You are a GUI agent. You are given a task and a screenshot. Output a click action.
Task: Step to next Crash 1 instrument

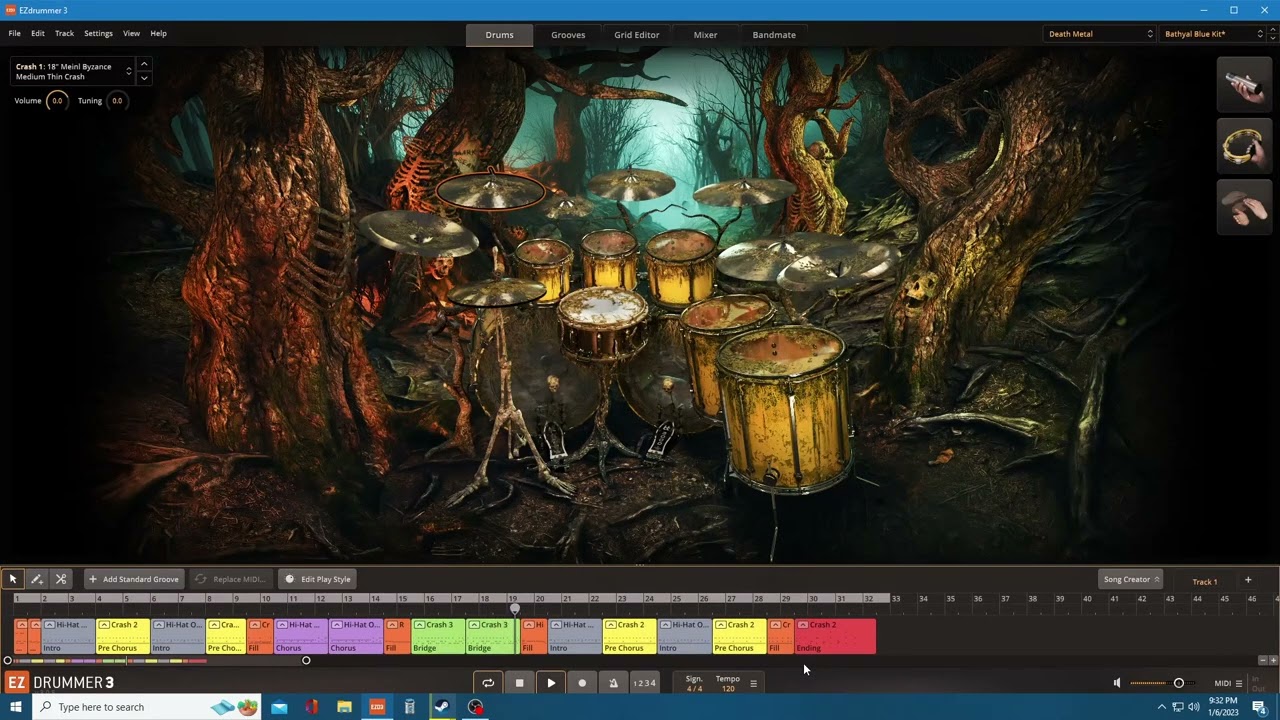pyautogui.click(x=144, y=78)
